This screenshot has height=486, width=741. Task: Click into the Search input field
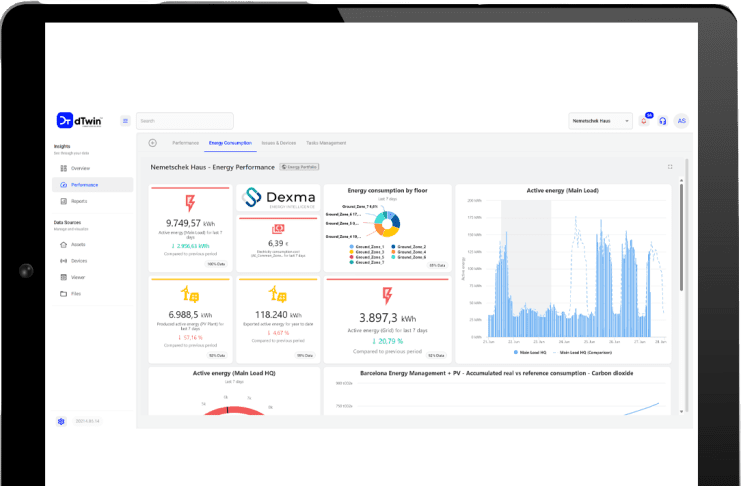(x=185, y=121)
